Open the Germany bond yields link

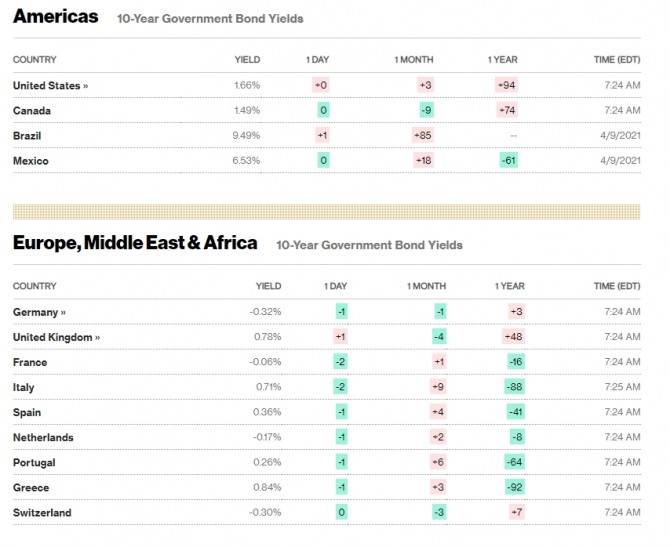click(39, 312)
